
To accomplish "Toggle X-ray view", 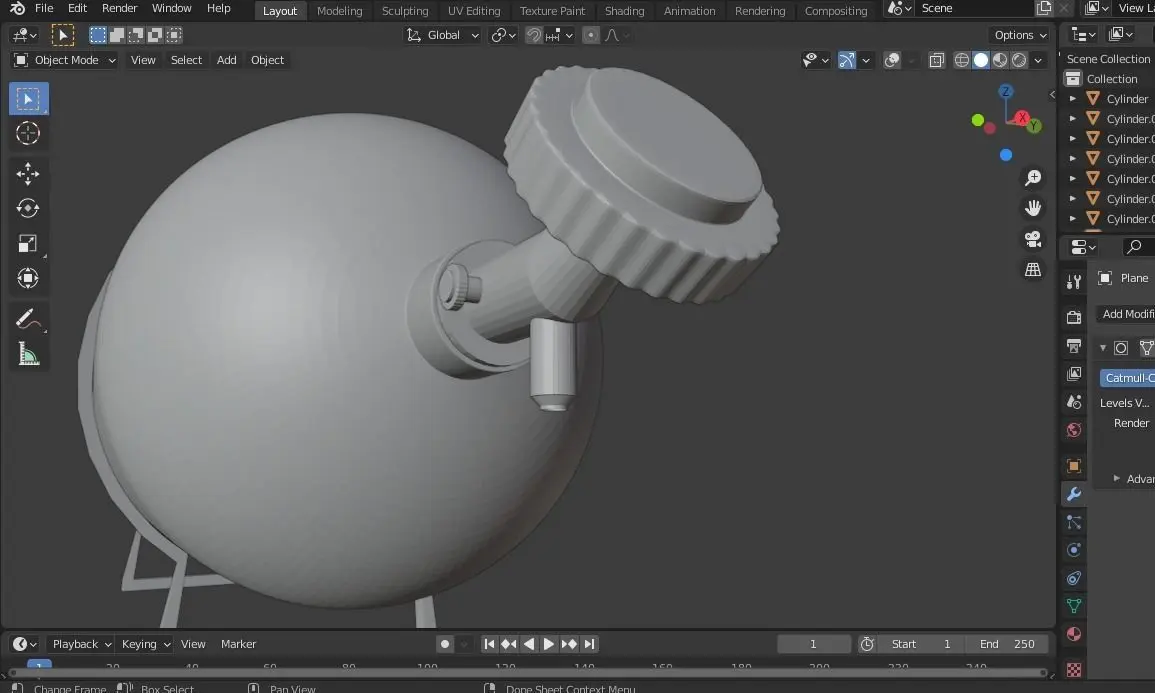I will coord(936,60).
